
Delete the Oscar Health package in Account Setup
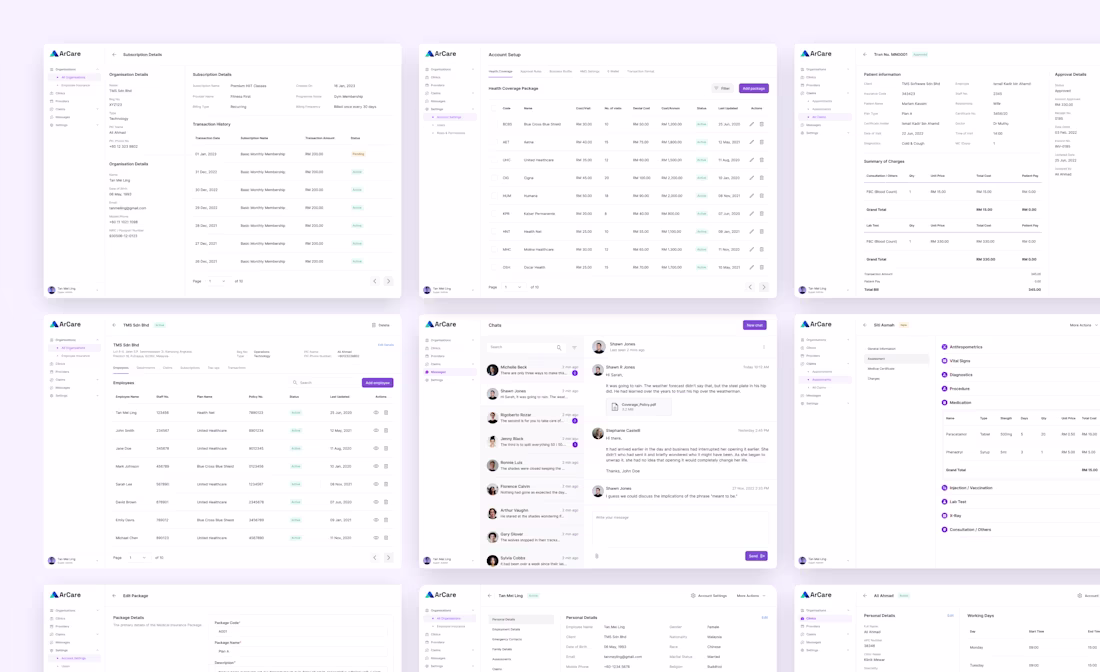click(761, 267)
